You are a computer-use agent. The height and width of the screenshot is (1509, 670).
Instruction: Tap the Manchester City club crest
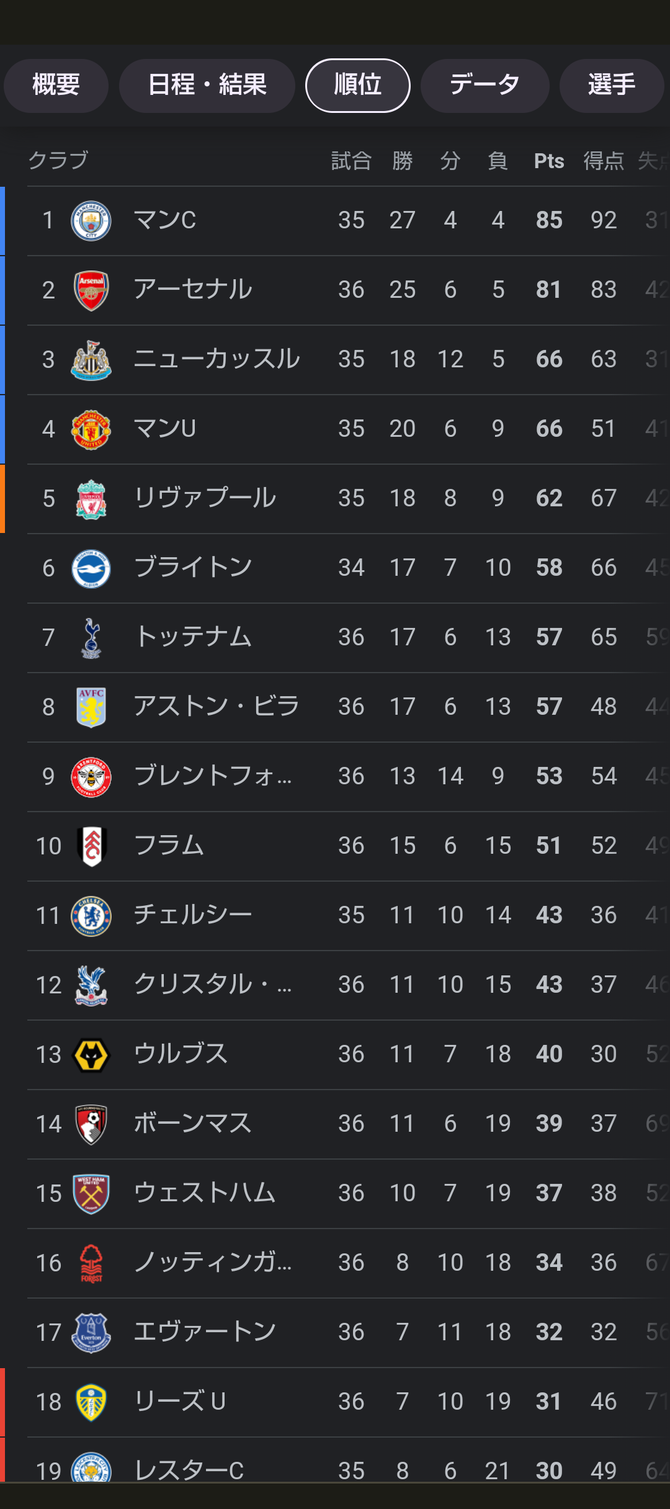(x=91, y=220)
